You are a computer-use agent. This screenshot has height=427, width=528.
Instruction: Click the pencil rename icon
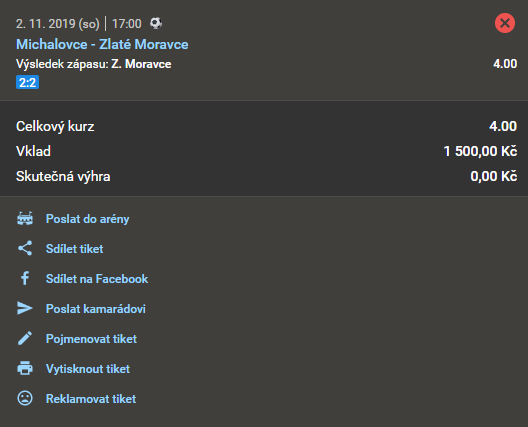tap(25, 338)
